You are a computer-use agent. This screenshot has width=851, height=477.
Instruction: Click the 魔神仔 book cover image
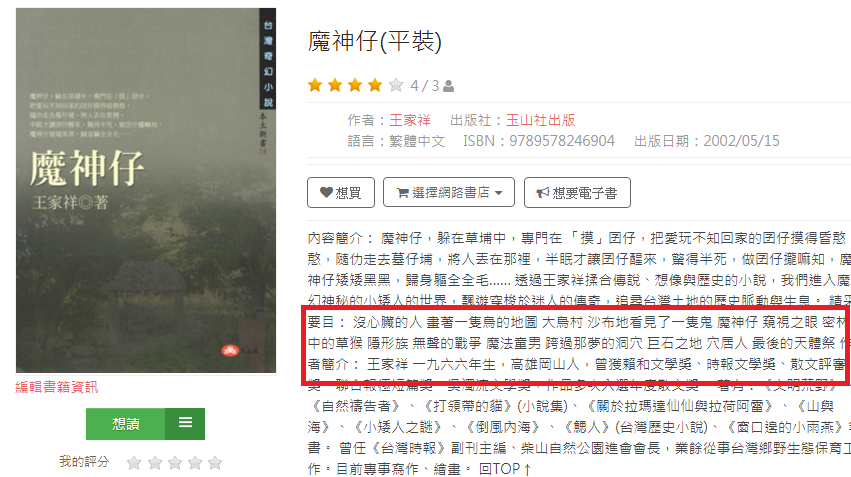point(145,190)
